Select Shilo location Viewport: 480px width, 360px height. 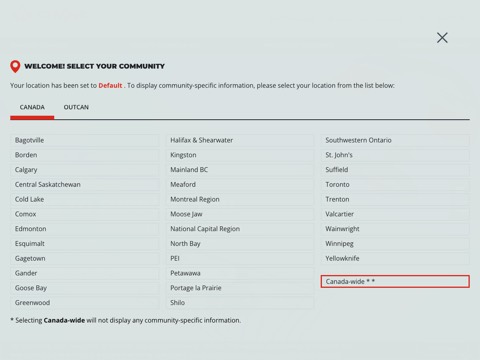(240, 303)
